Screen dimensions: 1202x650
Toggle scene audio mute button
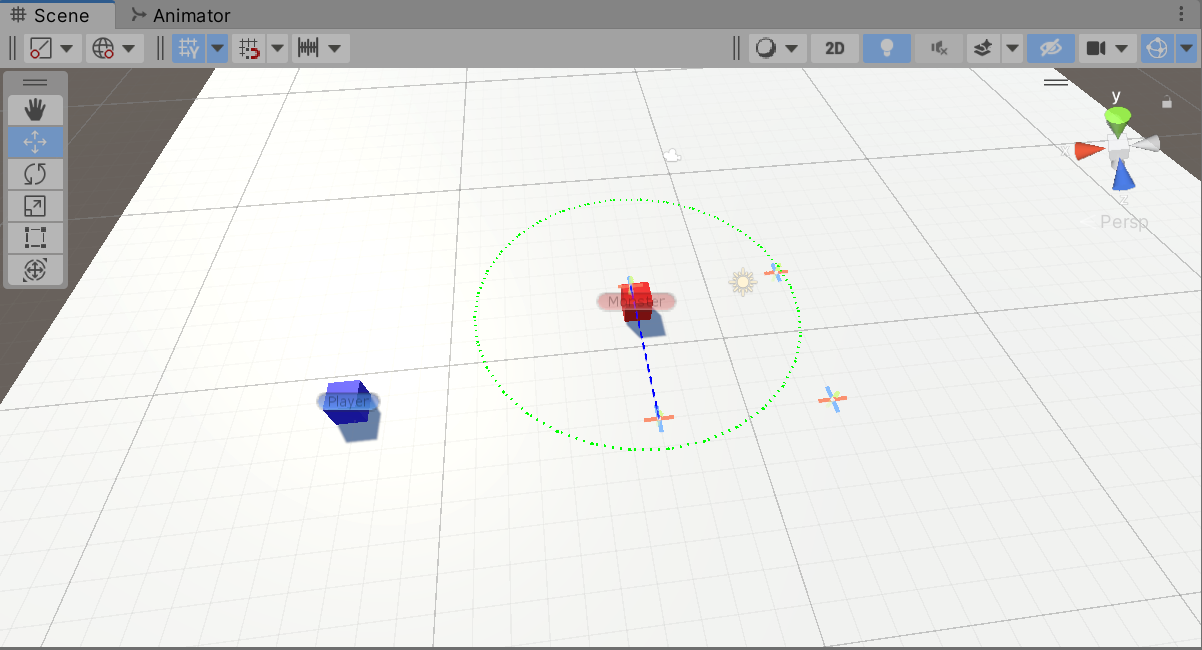pyautogui.click(x=939, y=48)
